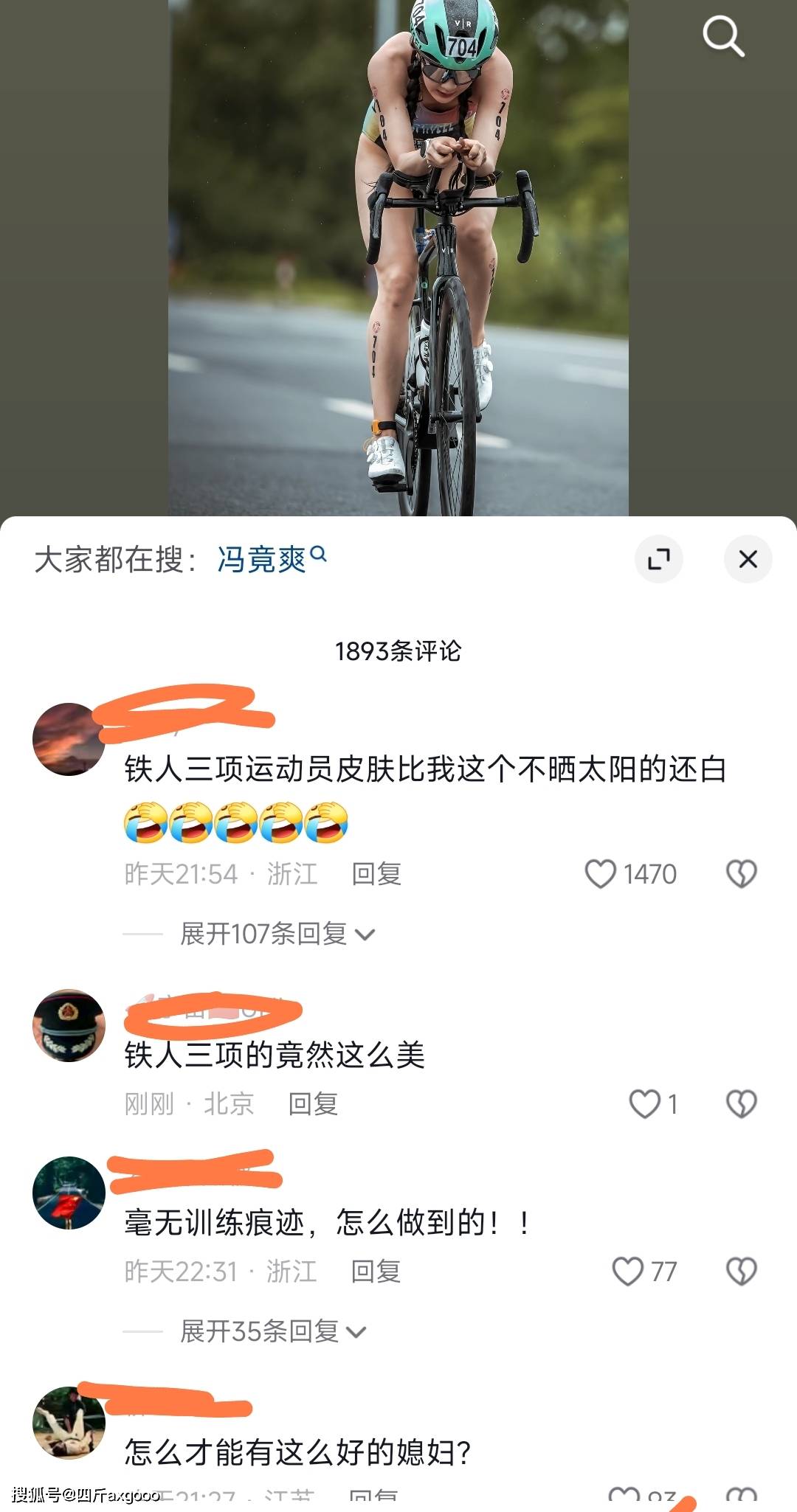Screen dimensions: 797x1512
Task: Expand 107 replies
Action: point(277,934)
